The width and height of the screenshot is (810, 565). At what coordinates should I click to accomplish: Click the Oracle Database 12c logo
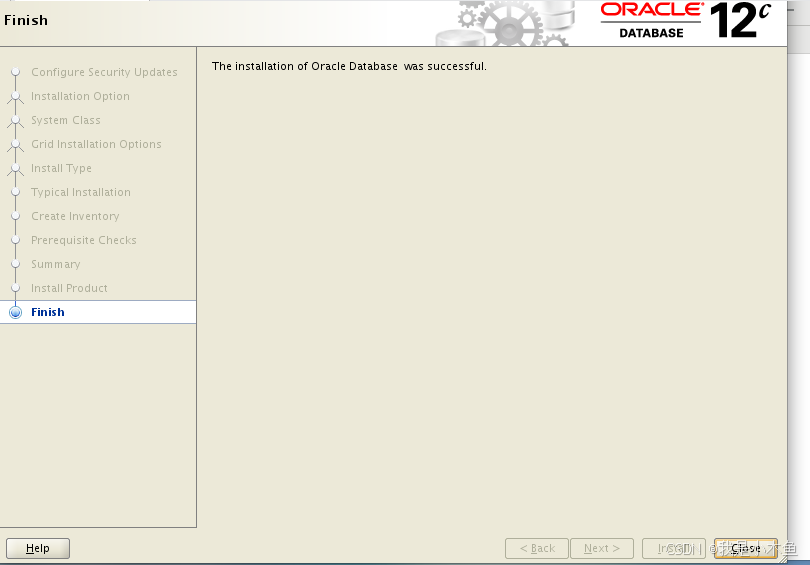(686, 21)
